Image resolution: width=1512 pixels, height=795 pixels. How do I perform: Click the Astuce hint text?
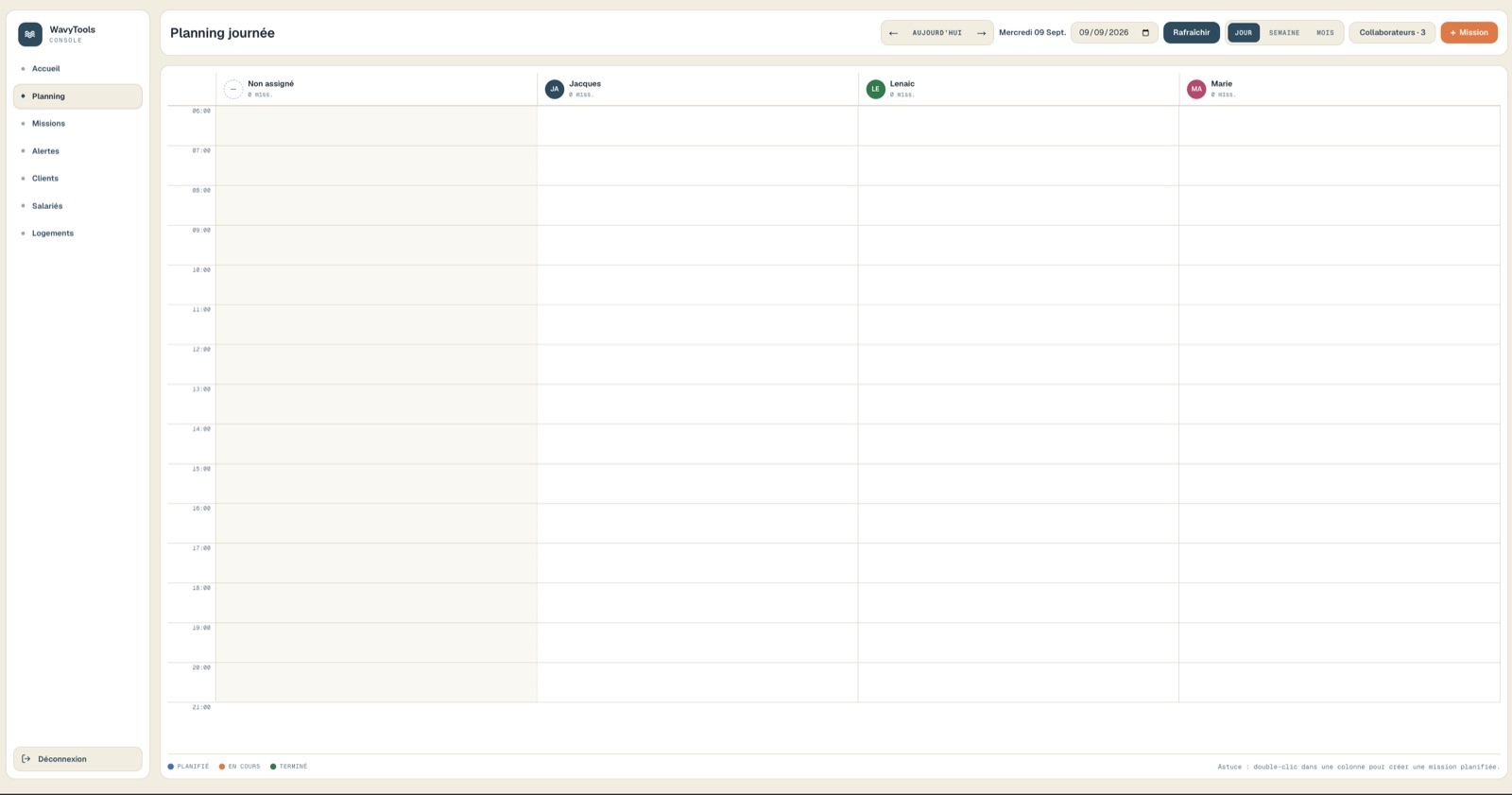point(1358,767)
